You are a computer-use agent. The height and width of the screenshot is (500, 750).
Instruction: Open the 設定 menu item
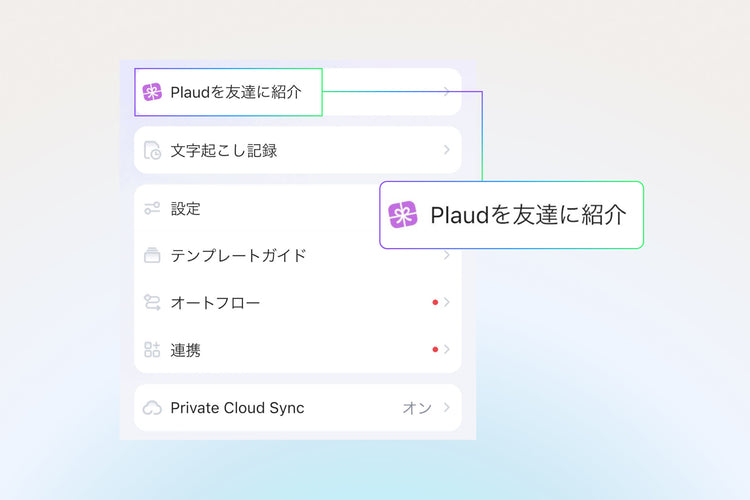coord(186,208)
